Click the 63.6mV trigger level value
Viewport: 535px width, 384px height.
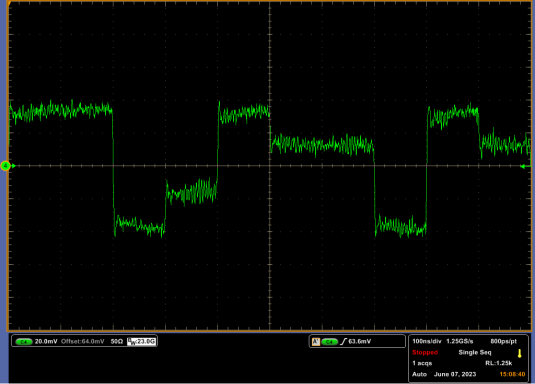pyautogui.click(x=360, y=341)
